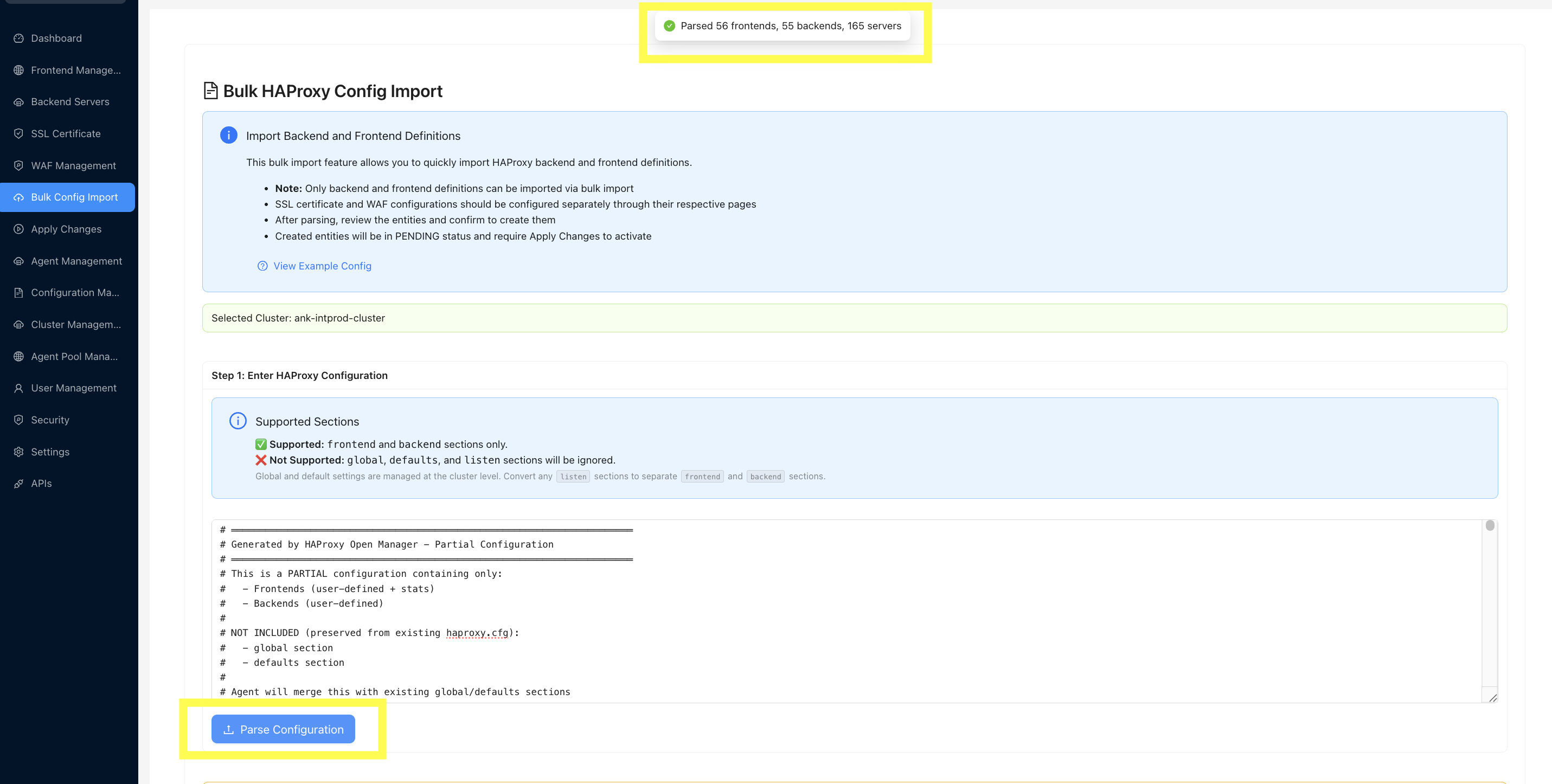The height and width of the screenshot is (784, 1552).
Task: Select Agent Management in sidebar
Action: coord(67,261)
